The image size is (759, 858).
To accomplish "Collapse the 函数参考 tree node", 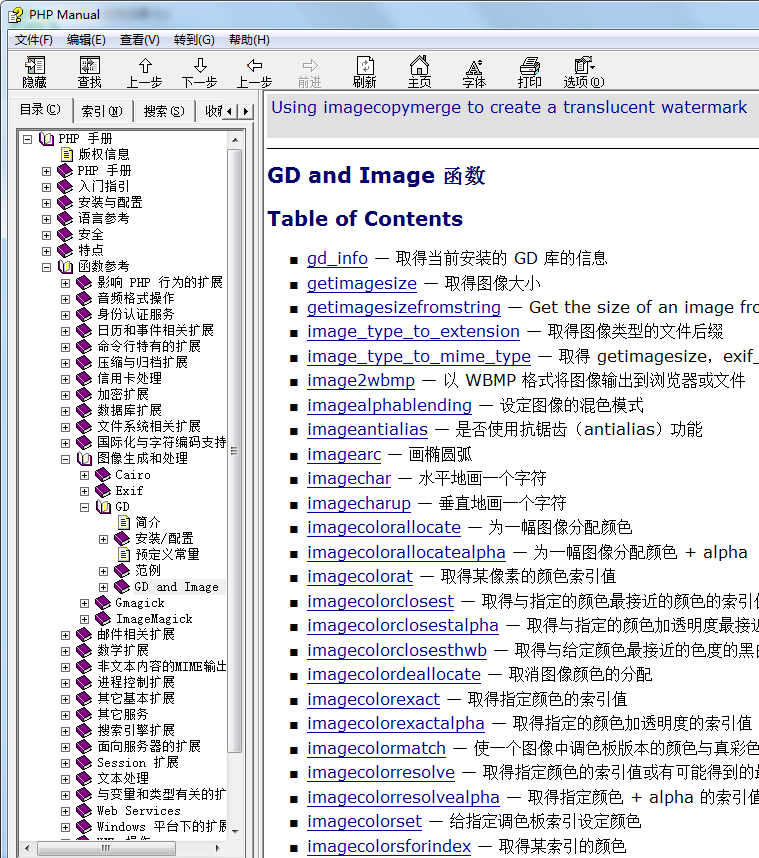I will [x=47, y=267].
